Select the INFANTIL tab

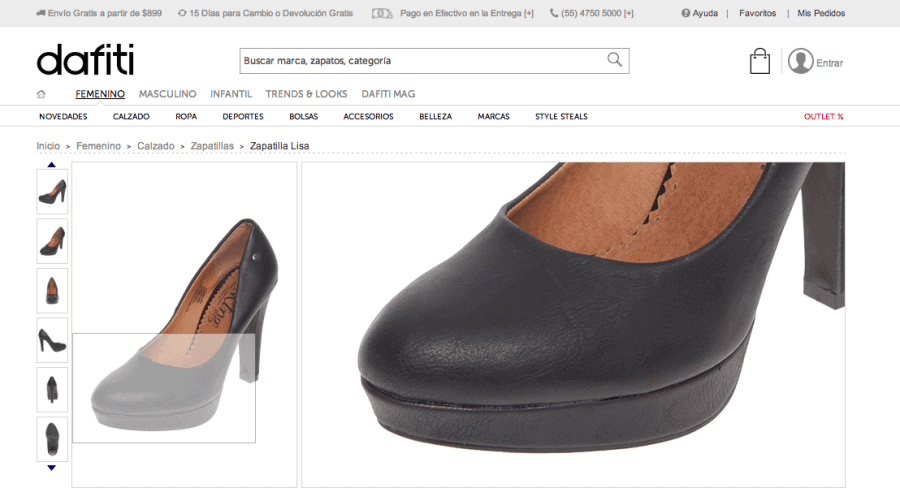coord(231,94)
